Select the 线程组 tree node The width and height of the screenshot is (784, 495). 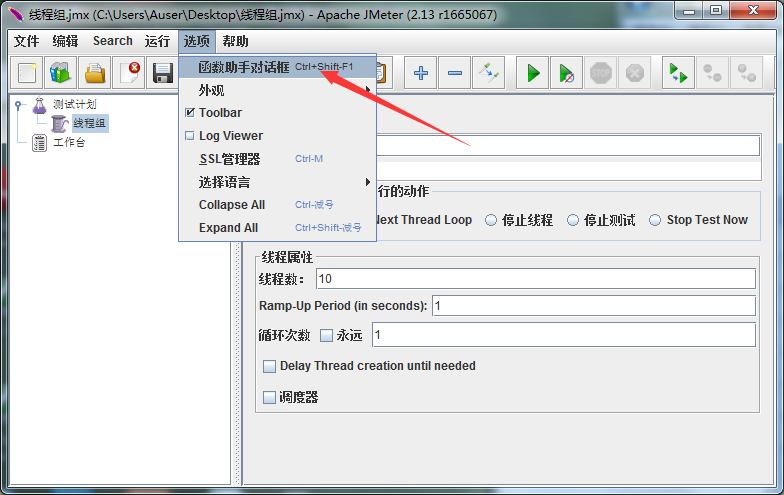pyautogui.click(x=90, y=123)
